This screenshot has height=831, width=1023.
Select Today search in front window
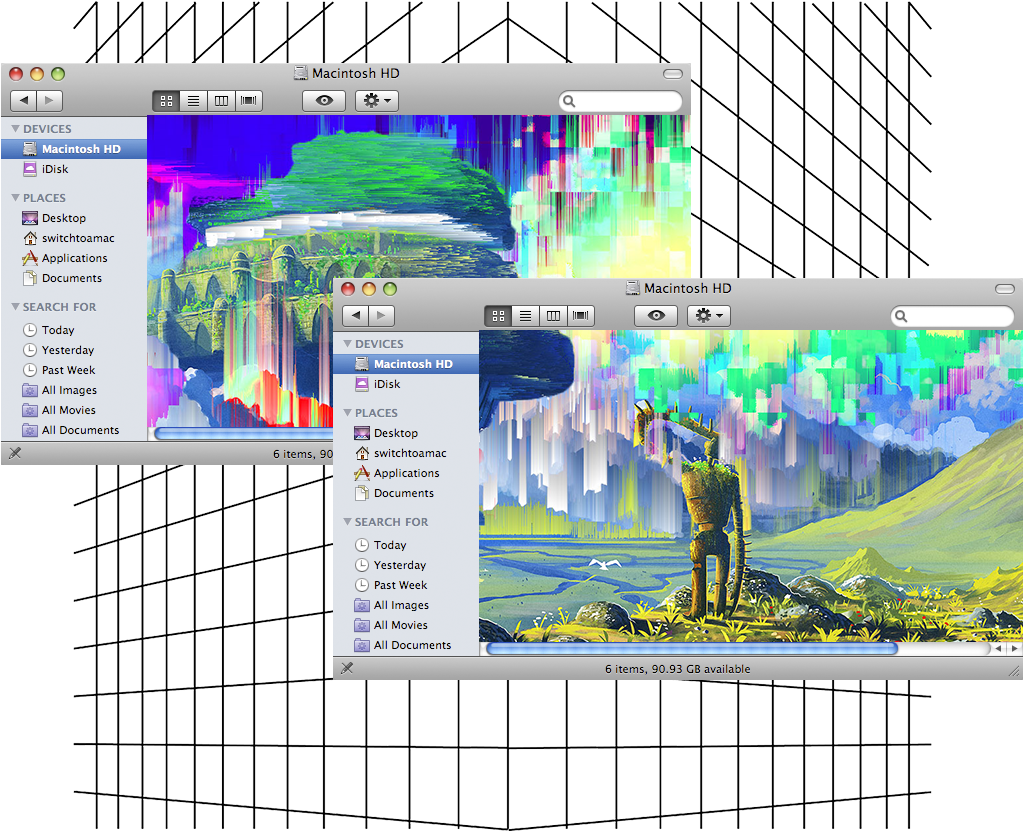[390, 545]
